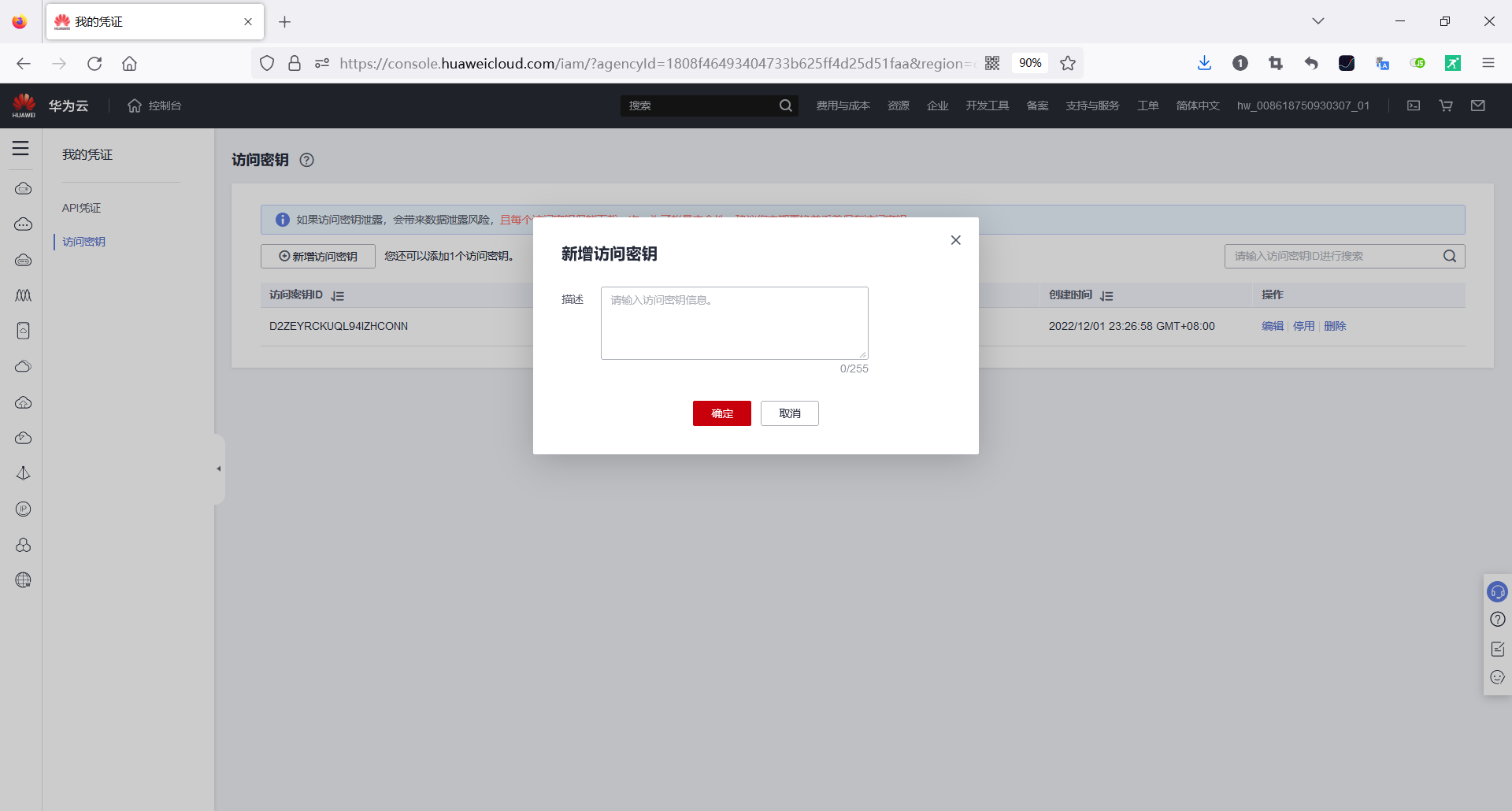Open the feedback edit icon
The image size is (1512, 811).
(x=1498, y=649)
